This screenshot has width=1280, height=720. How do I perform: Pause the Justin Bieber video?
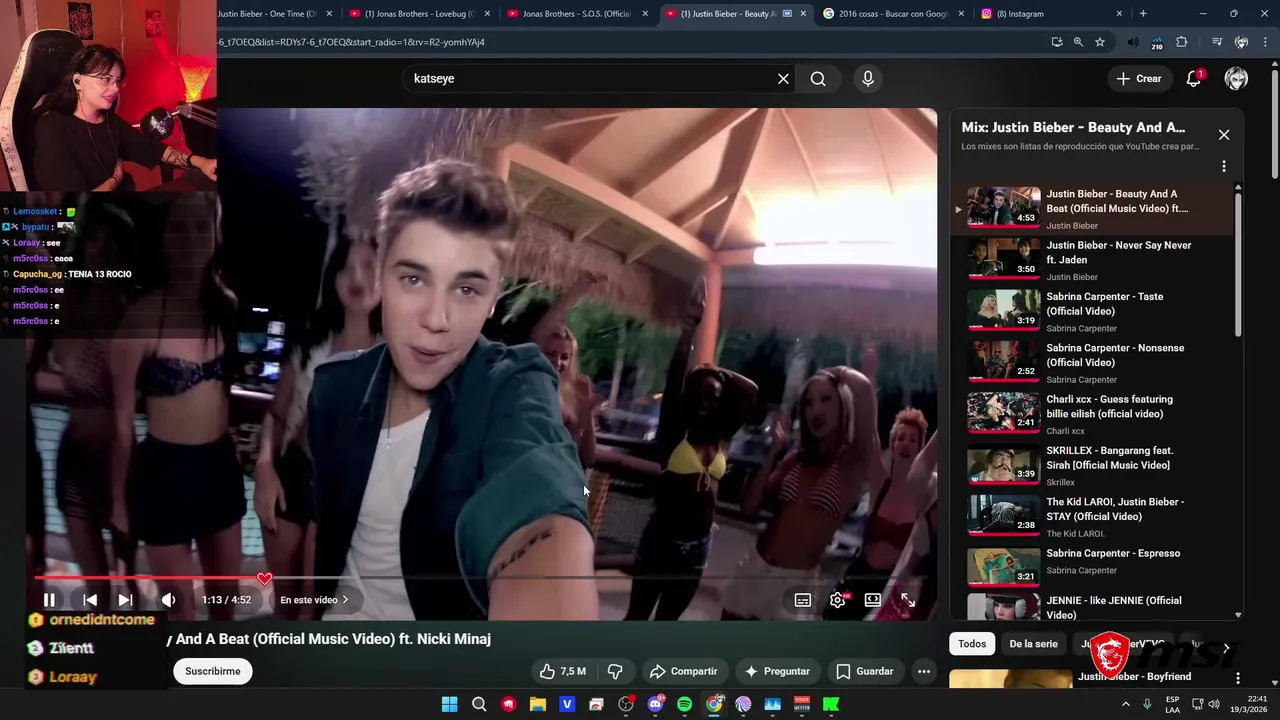tap(49, 600)
